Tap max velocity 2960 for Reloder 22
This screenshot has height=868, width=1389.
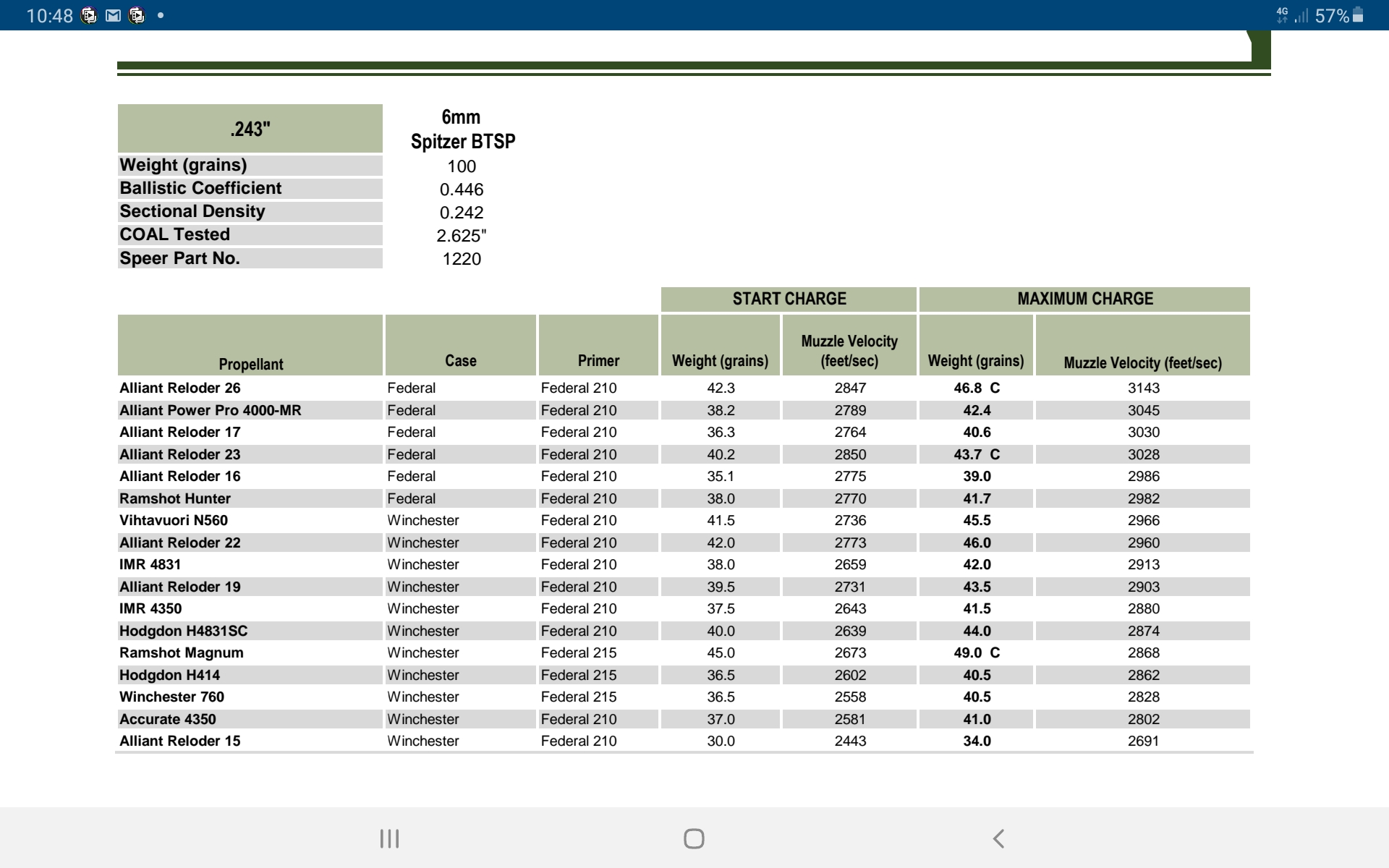tap(1144, 542)
